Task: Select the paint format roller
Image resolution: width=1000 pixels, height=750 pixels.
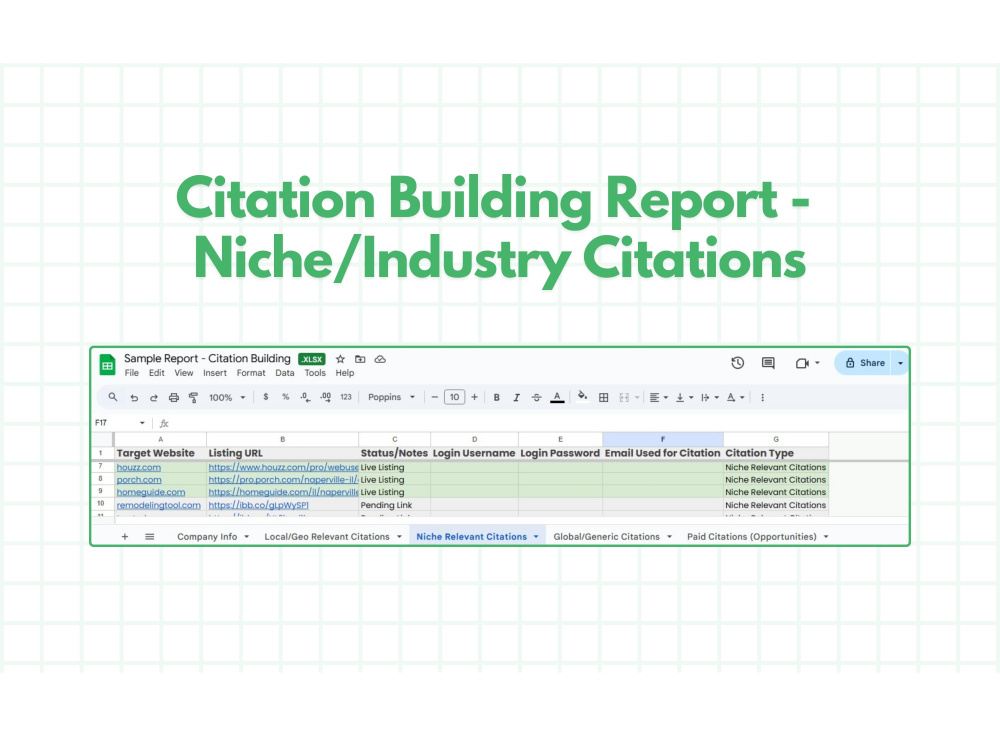Action: coord(193,397)
